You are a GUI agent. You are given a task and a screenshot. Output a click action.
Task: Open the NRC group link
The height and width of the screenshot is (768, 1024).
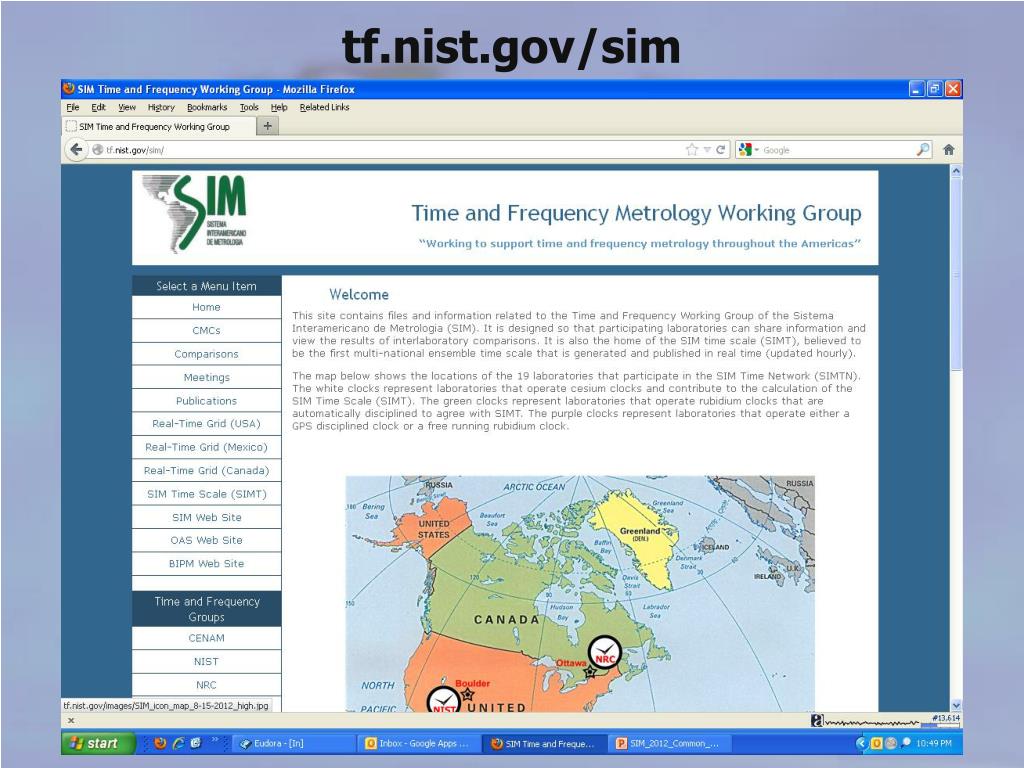206,685
